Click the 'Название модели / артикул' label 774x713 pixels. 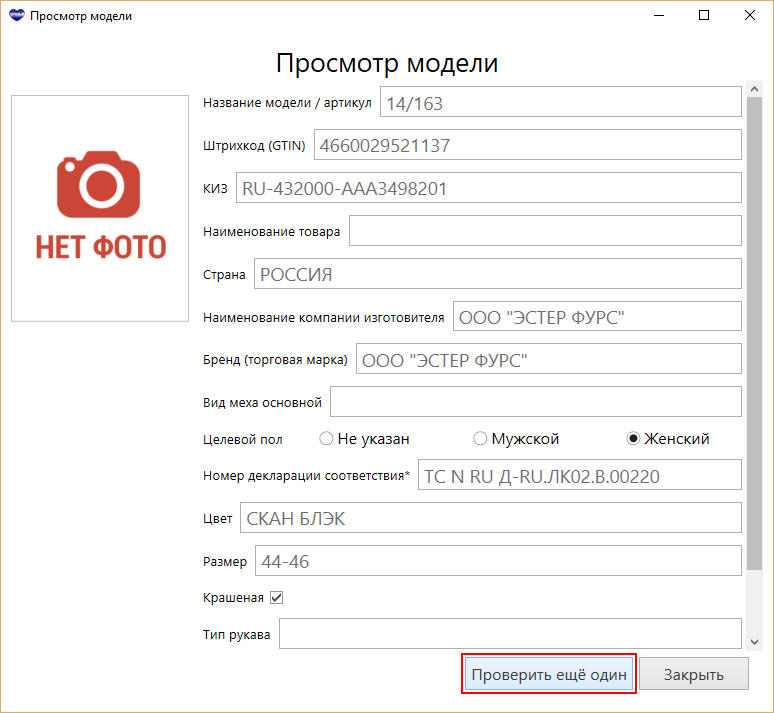click(x=287, y=103)
